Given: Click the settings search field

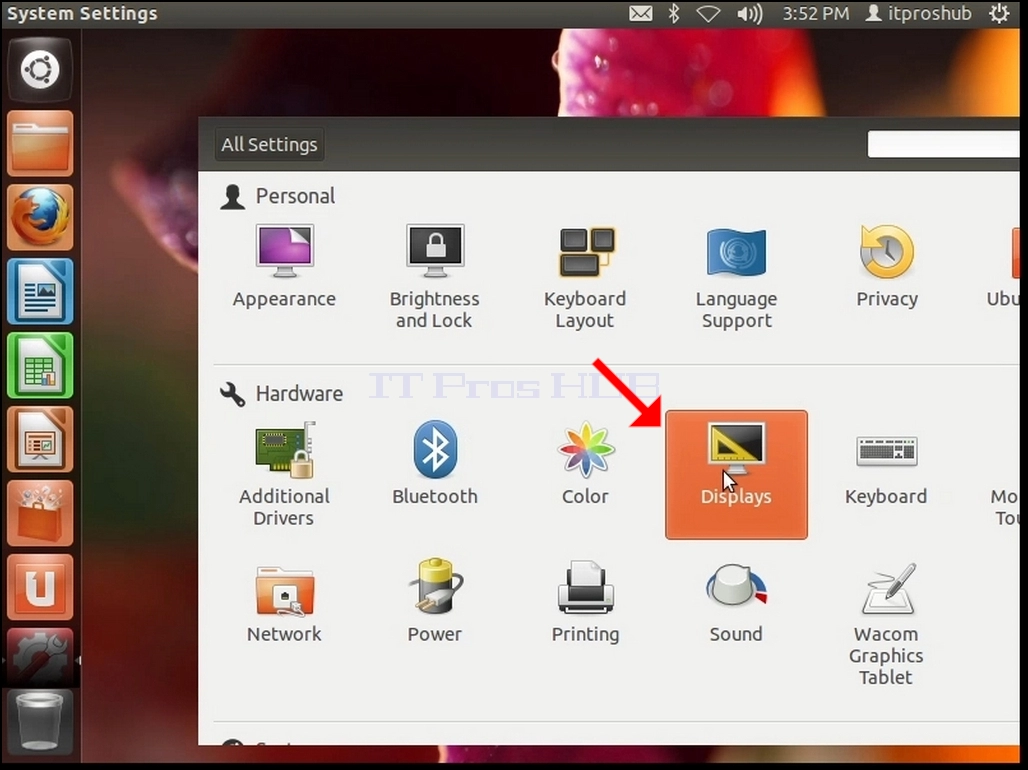Looking at the screenshot, I should [943, 144].
